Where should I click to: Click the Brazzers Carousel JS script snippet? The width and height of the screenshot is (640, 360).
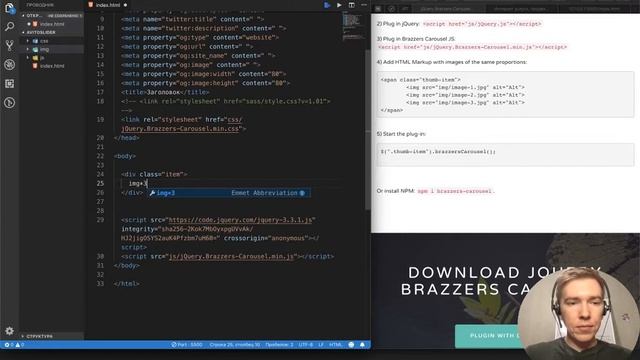(472, 47)
